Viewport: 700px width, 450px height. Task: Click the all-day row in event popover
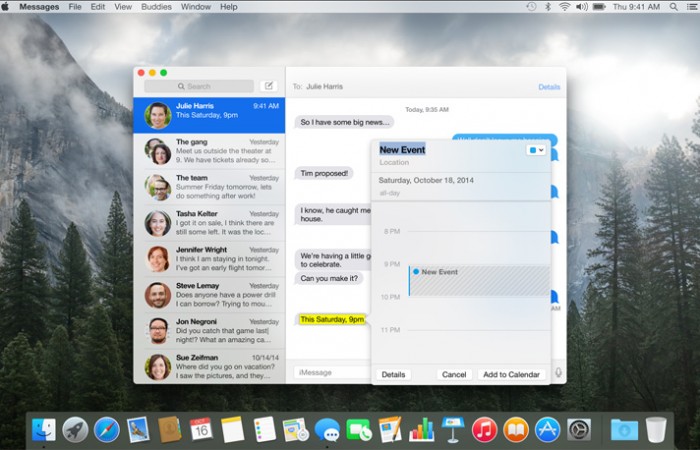coord(460,193)
